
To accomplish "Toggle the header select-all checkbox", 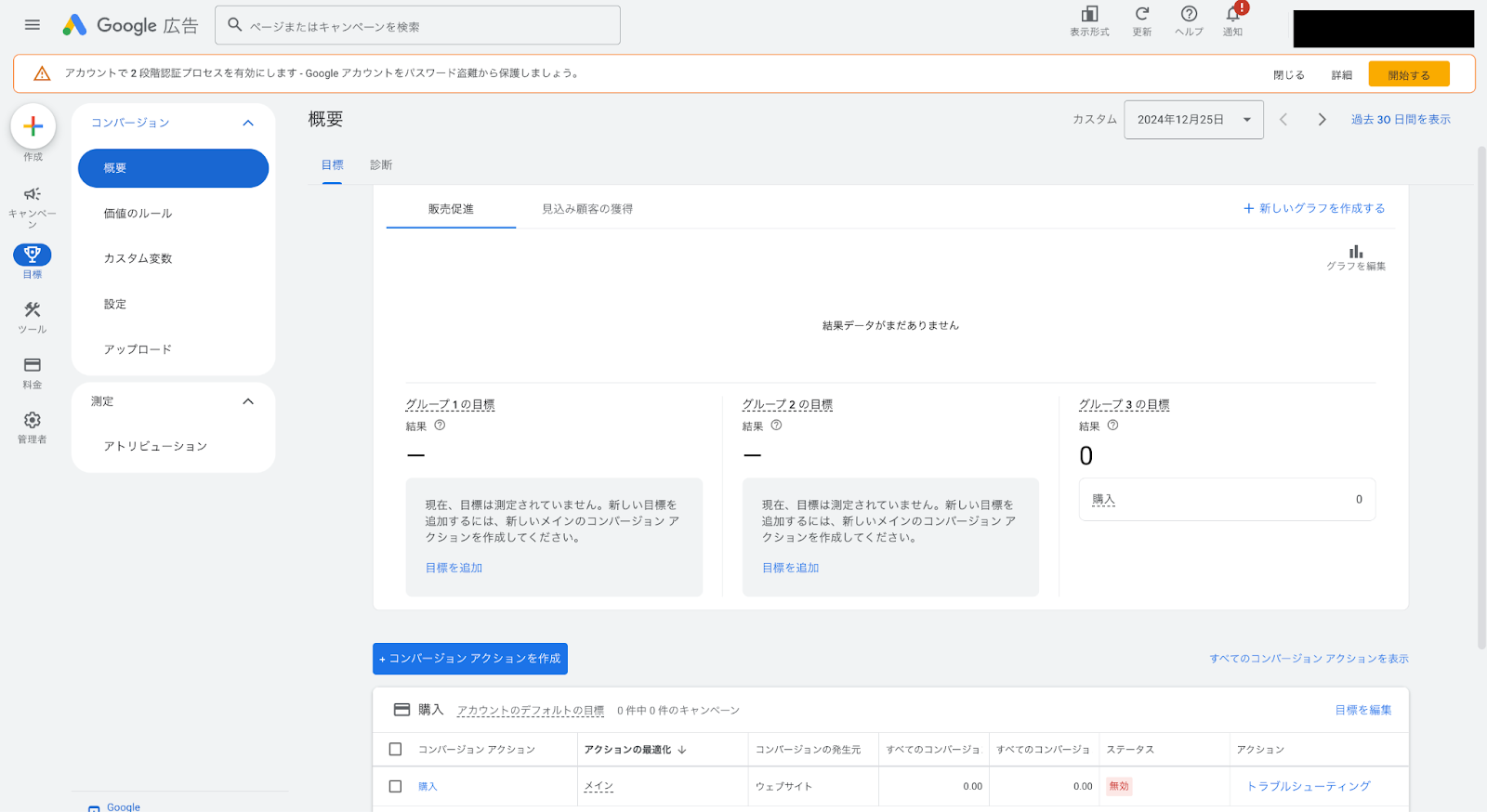I will pos(395,749).
